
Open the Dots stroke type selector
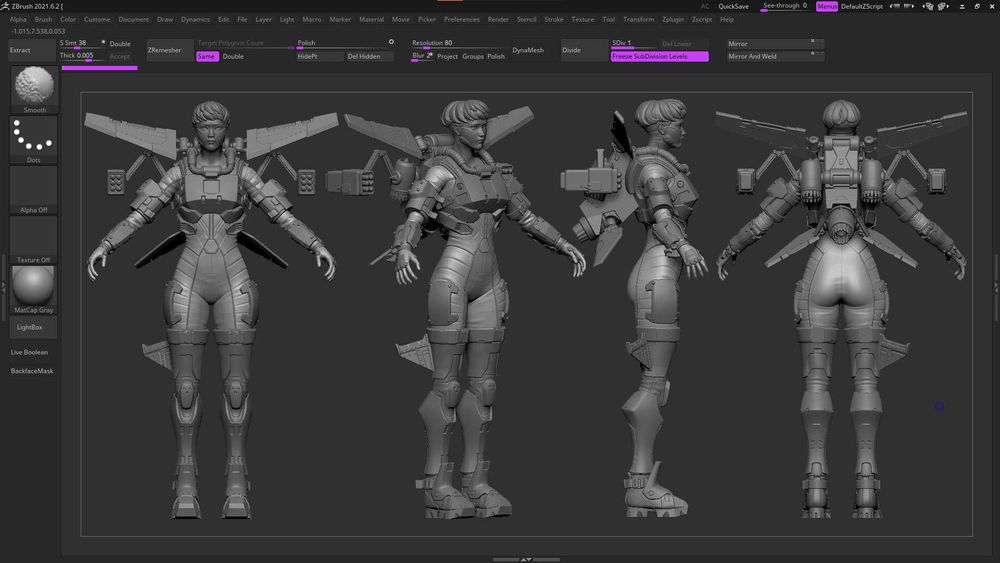point(34,140)
